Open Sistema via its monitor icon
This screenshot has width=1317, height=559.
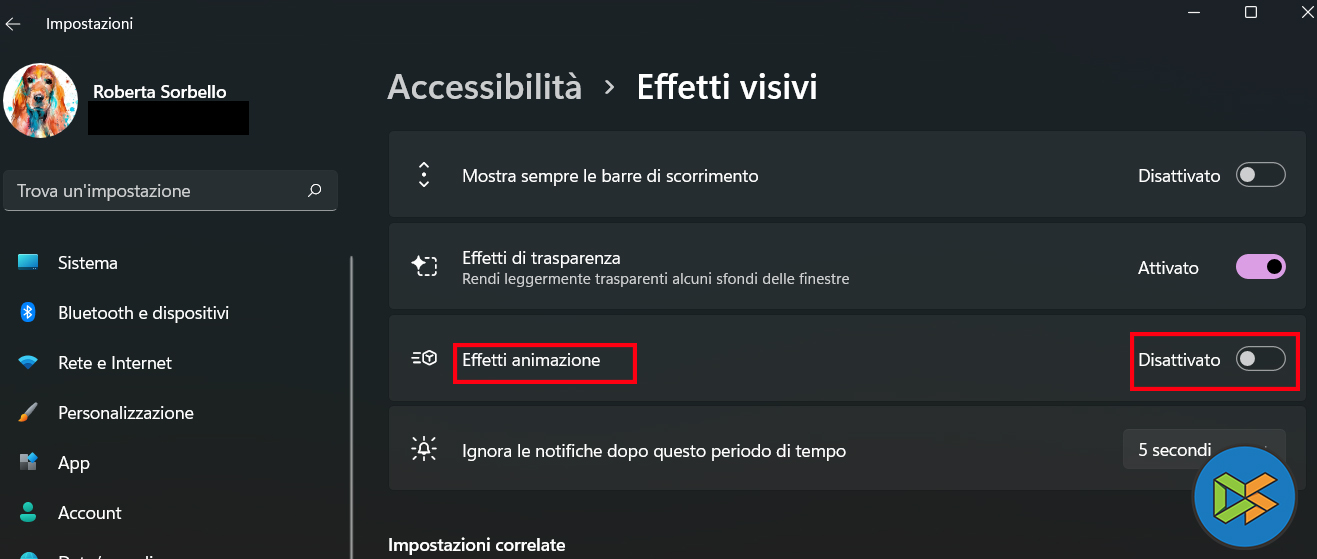click(x=28, y=263)
